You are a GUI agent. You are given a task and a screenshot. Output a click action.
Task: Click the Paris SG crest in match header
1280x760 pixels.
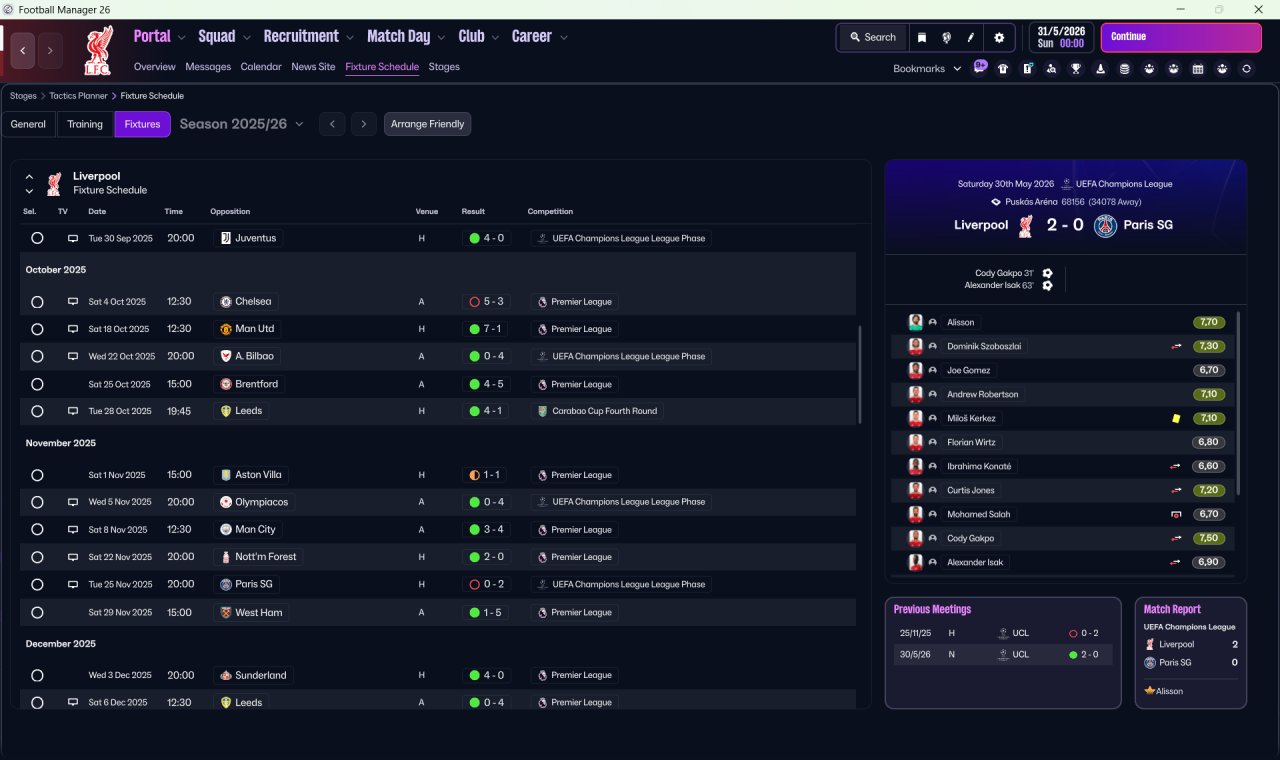click(x=1105, y=226)
